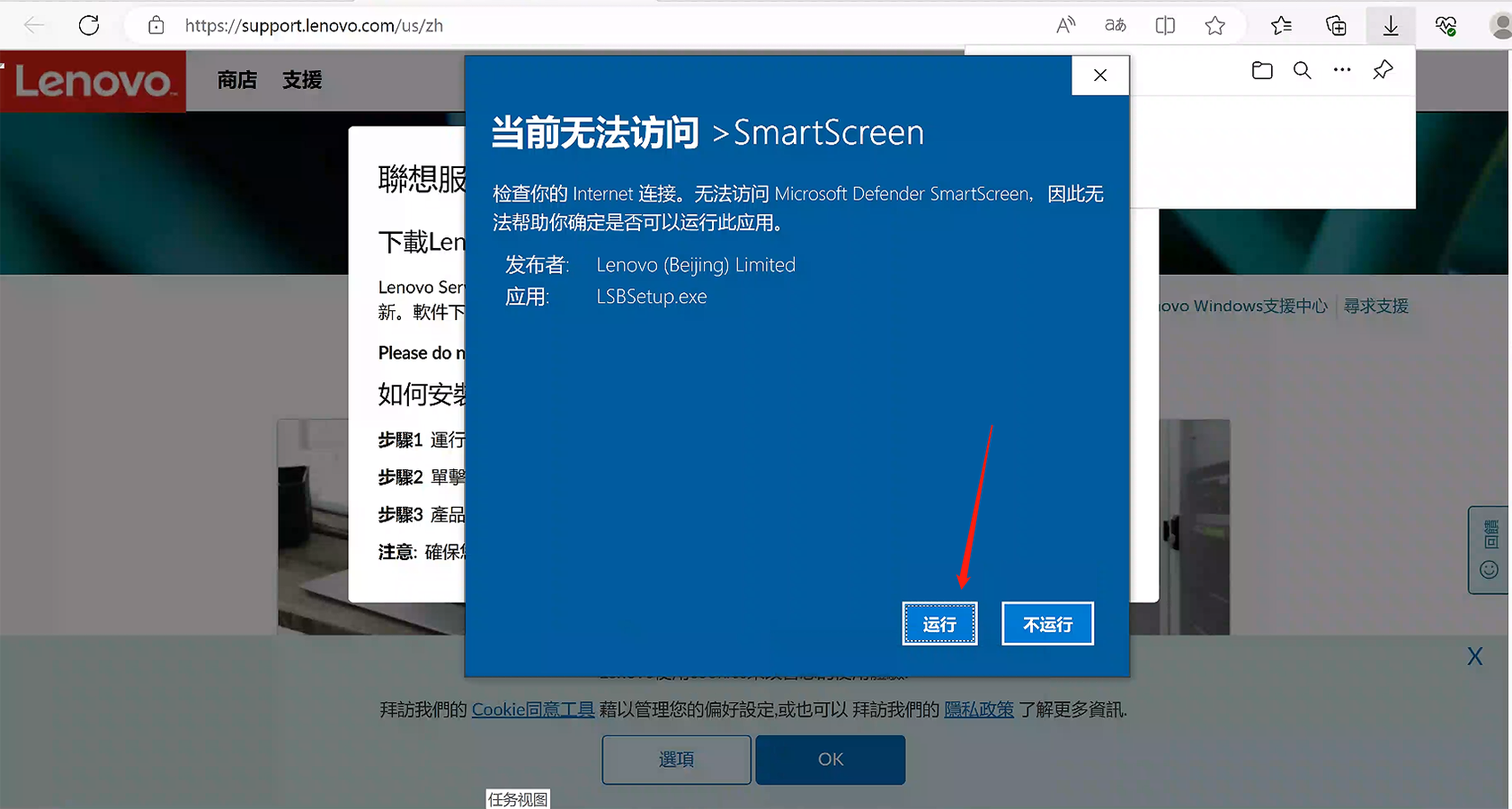Viewport: 1512px width, 809px height.
Task: Open the Read aloud icon
Action: (x=1066, y=25)
